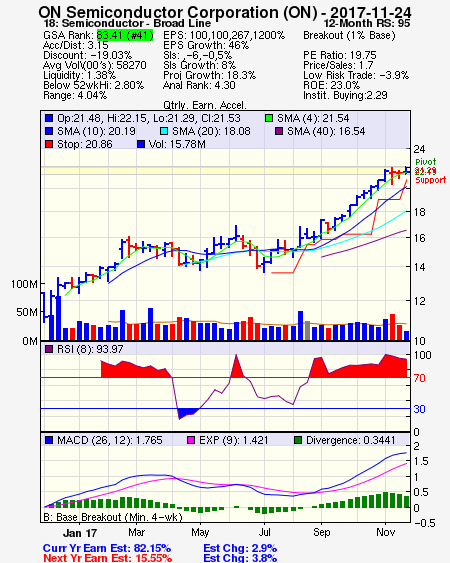Click the 'Range: 4.04%' text
Screen dimensions: 450x563
coord(75,96)
